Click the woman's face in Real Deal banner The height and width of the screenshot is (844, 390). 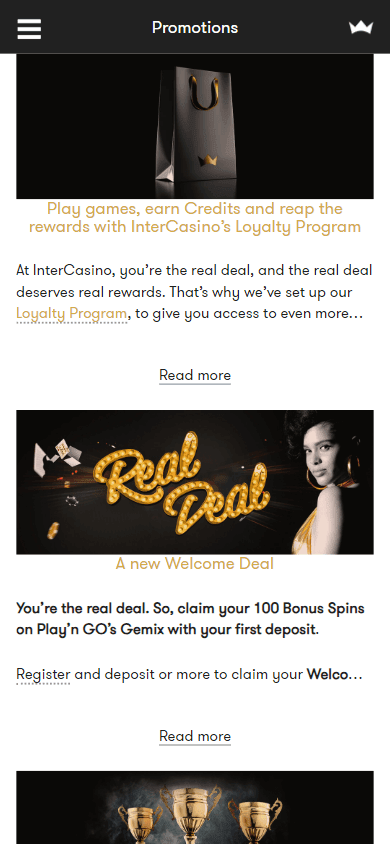[x=324, y=451]
